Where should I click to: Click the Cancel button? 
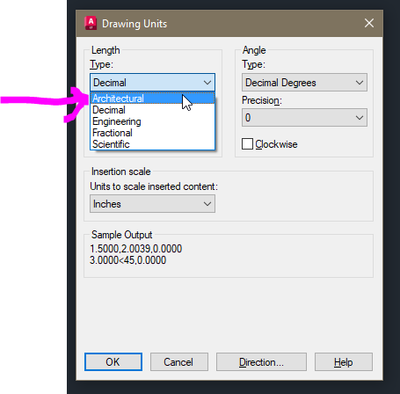[179, 362]
